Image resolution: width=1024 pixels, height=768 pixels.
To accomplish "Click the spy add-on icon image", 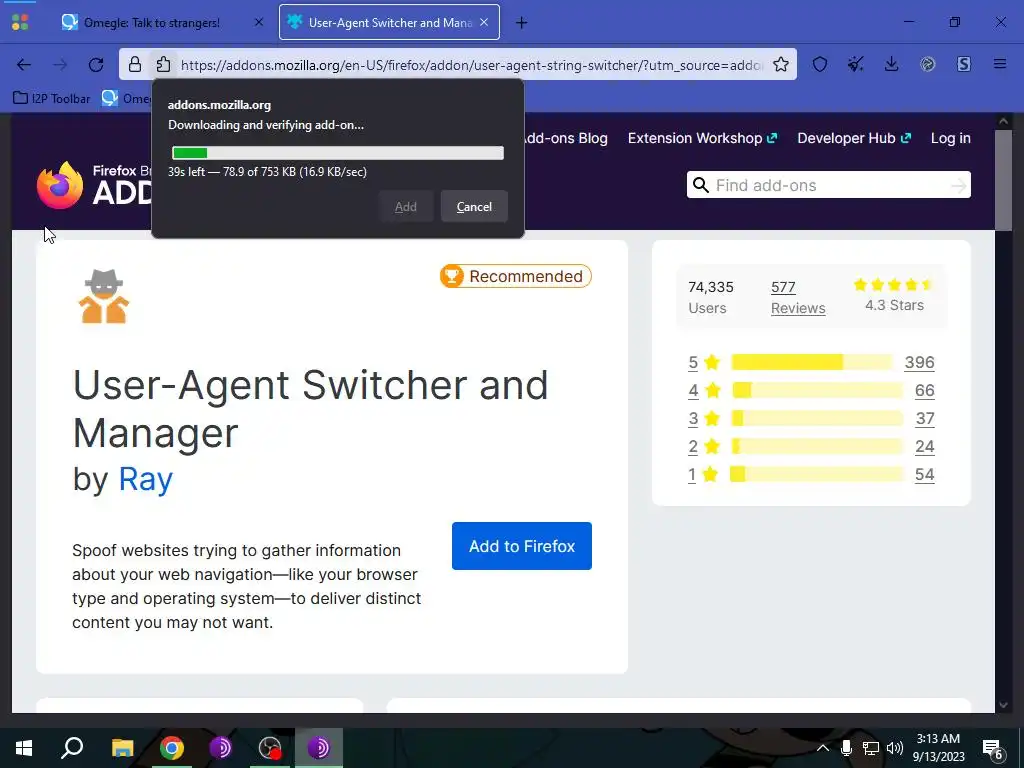I will (104, 296).
